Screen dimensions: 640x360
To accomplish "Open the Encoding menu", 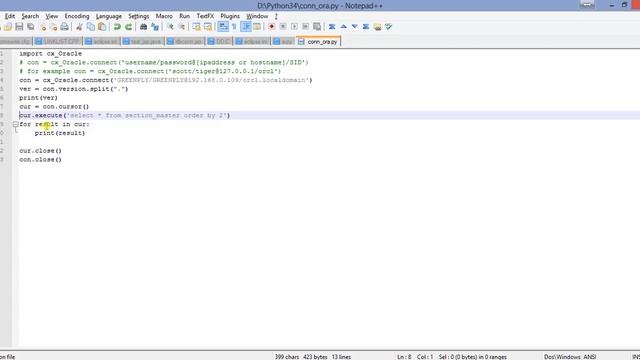I will tap(77, 16).
